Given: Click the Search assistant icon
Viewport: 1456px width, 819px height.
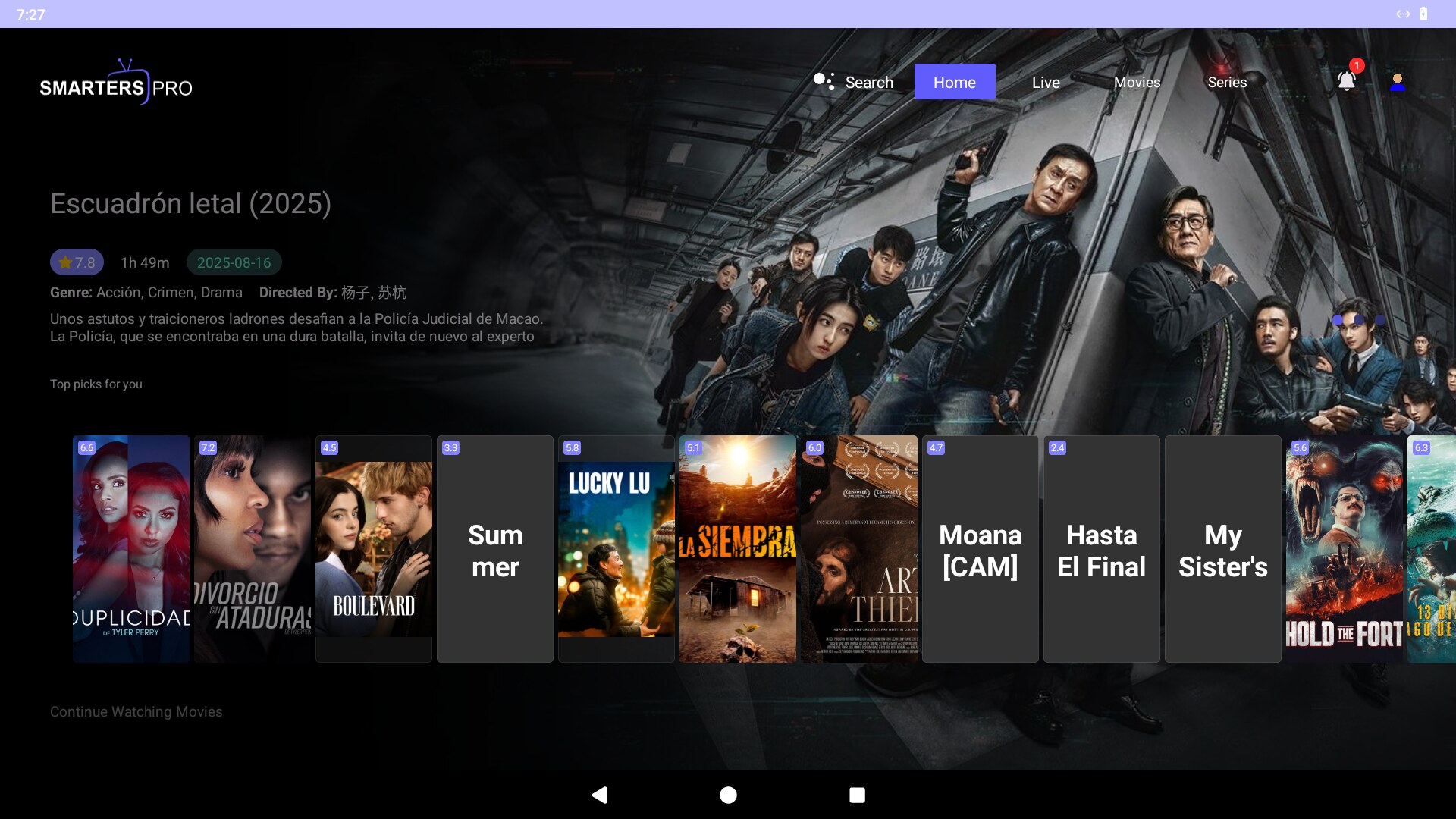Looking at the screenshot, I should [x=824, y=81].
